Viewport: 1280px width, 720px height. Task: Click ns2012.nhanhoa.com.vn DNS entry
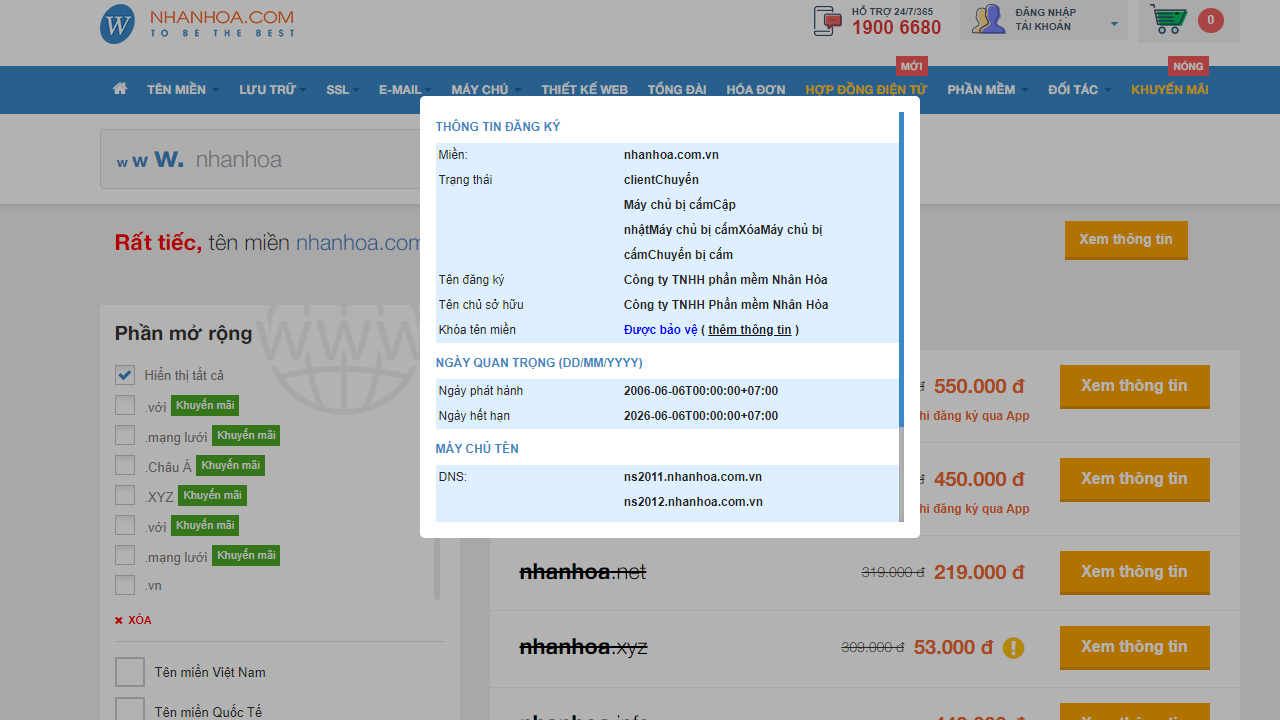pos(693,502)
